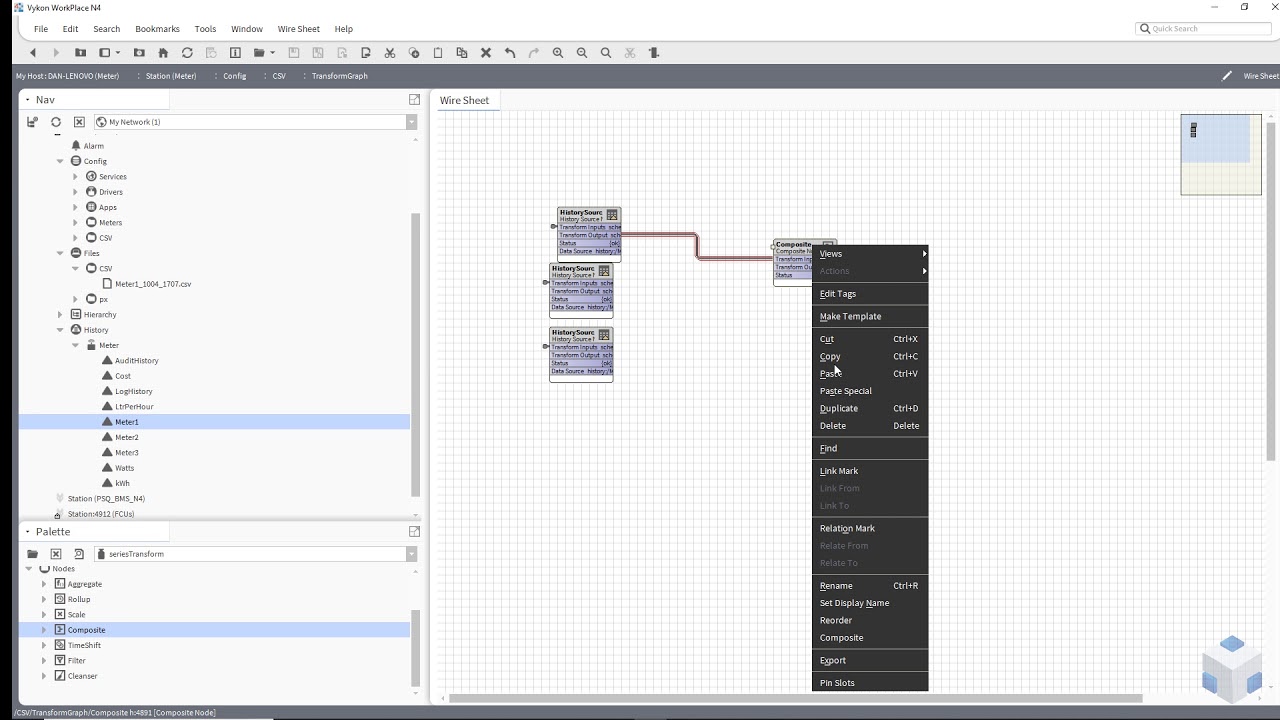Zoom out with the minus magnifier icon
The width and height of the screenshot is (1280, 720).
(582, 53)
